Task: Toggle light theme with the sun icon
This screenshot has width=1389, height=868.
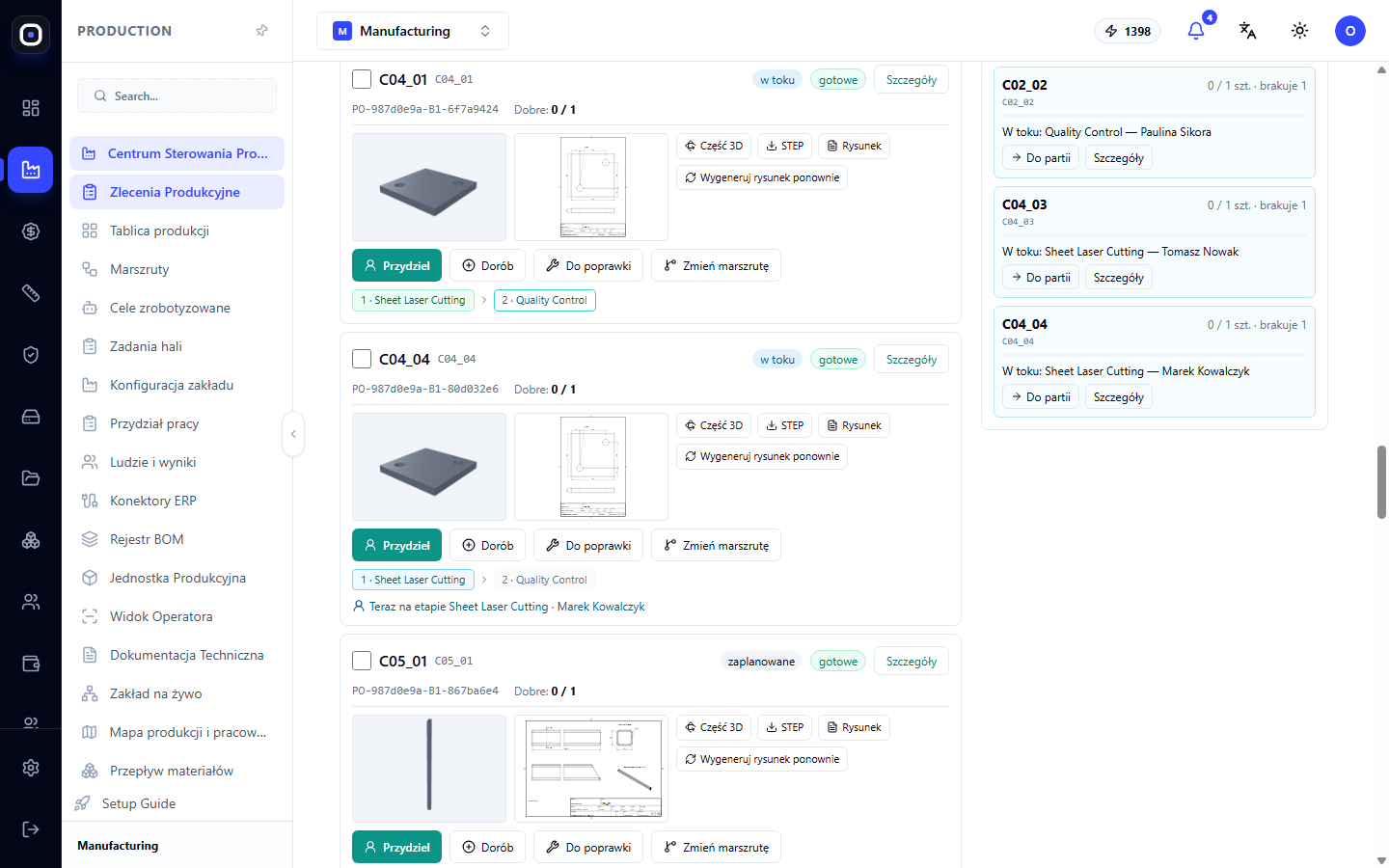Action: [x=1300, y=31]
